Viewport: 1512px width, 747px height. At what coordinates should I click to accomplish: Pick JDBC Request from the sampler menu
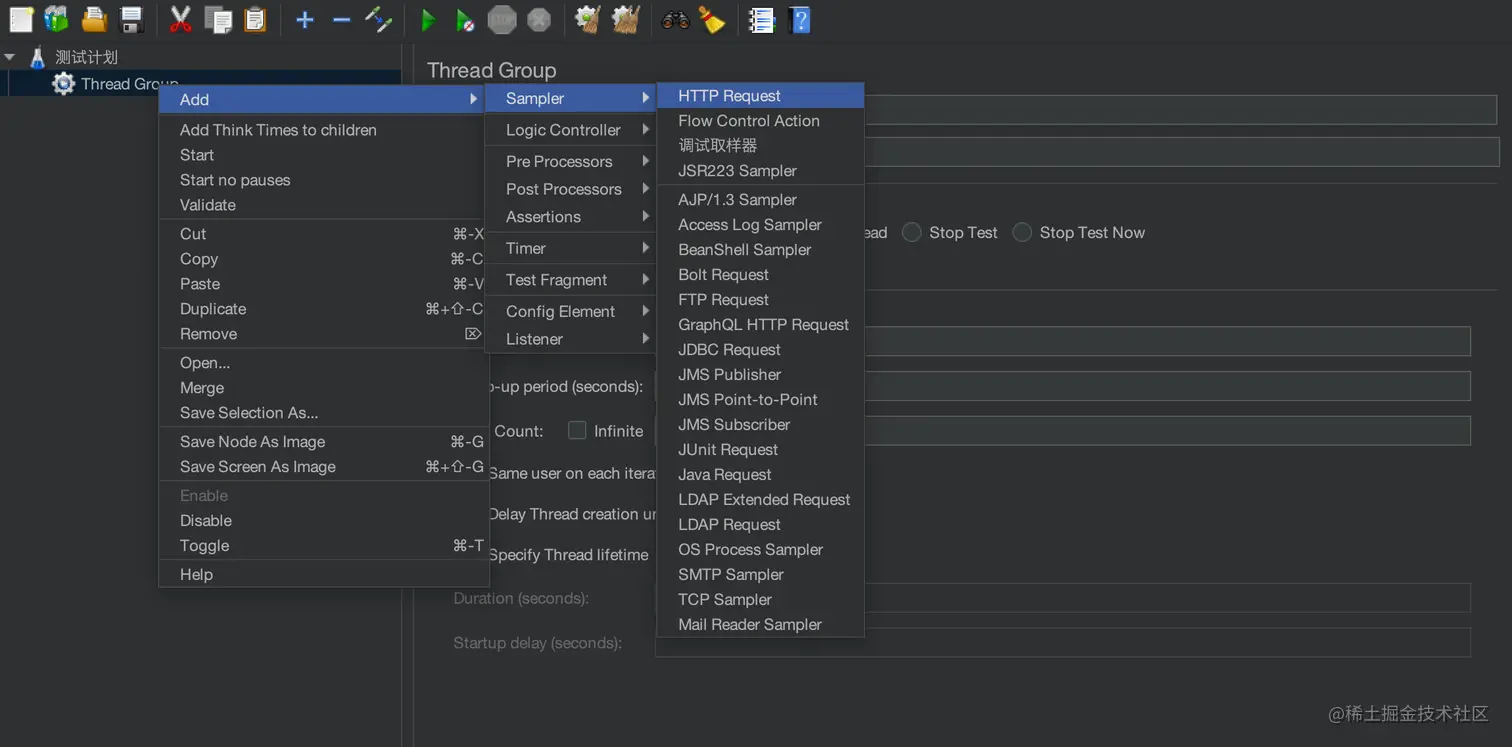tap(761, 350)
